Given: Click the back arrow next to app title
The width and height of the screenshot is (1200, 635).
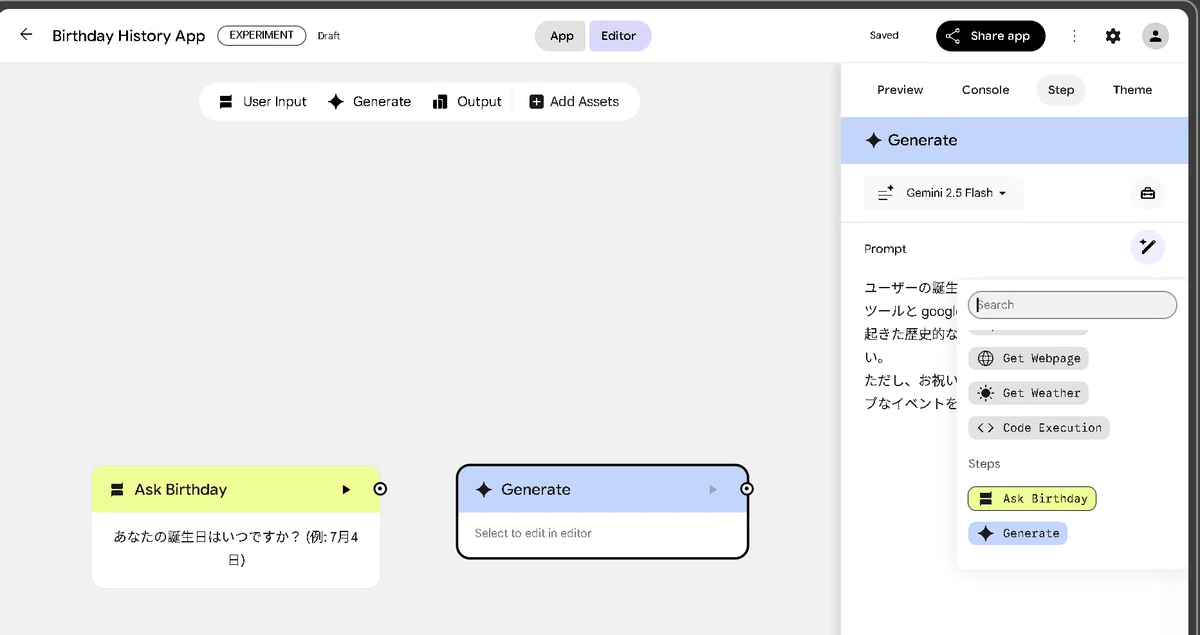Looking at the screenshot, I should click(27, 35).
